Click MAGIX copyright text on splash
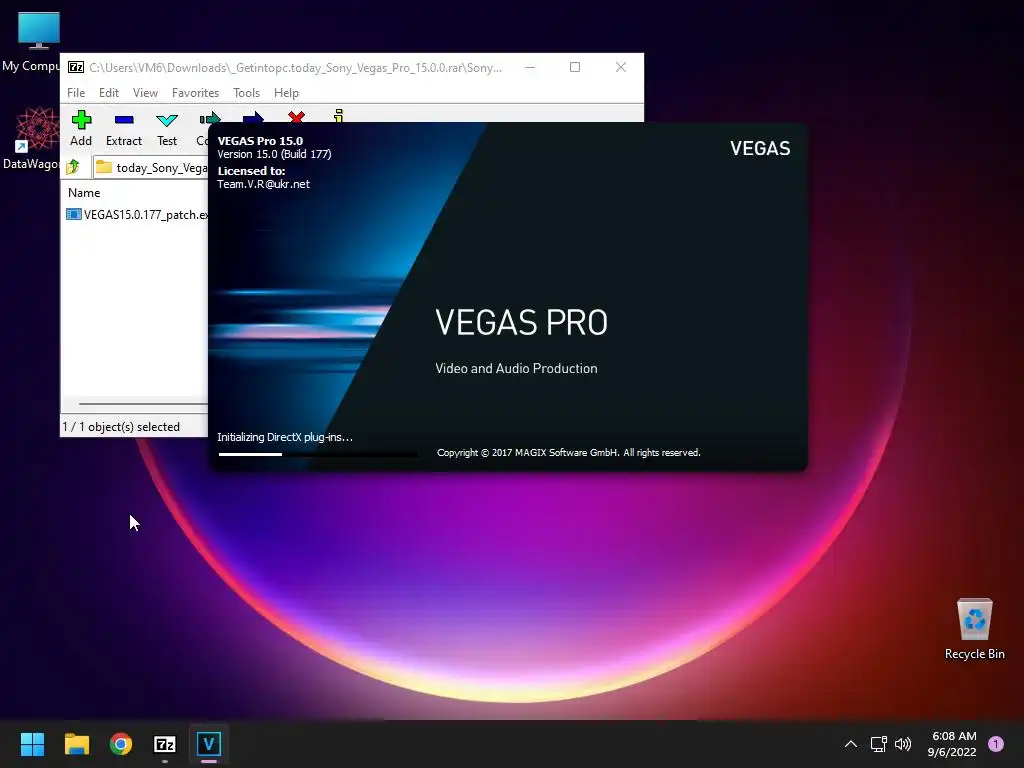 pyautogui.click(x=568, y=453)
